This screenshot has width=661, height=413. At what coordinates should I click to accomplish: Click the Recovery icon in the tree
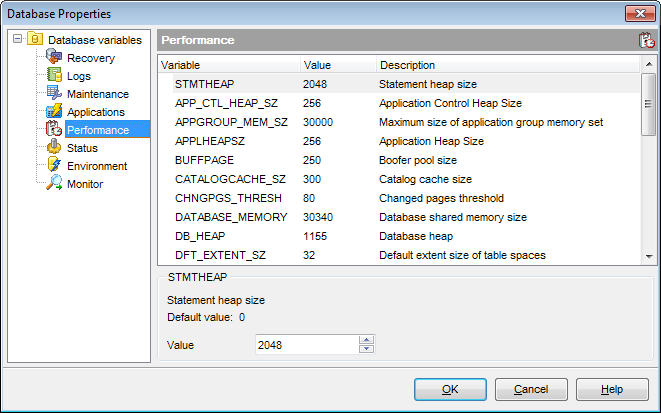point(55,58)
